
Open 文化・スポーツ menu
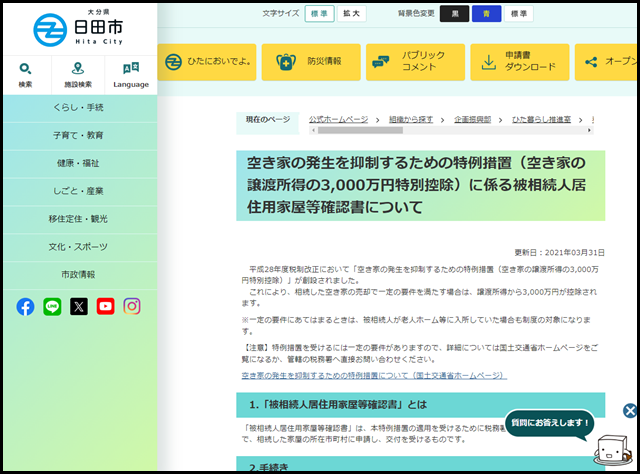[78, 247]
